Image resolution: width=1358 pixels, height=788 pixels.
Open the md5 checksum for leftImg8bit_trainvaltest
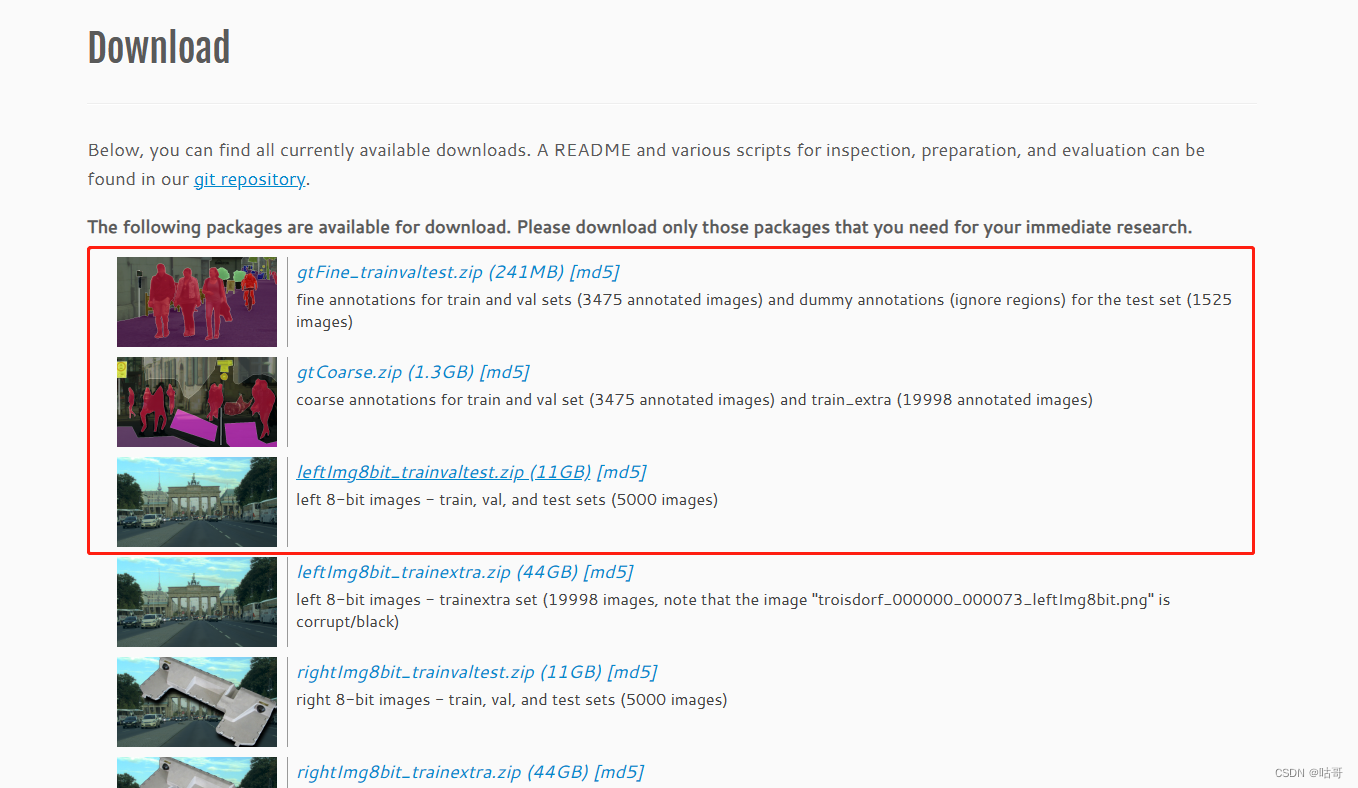621,471
